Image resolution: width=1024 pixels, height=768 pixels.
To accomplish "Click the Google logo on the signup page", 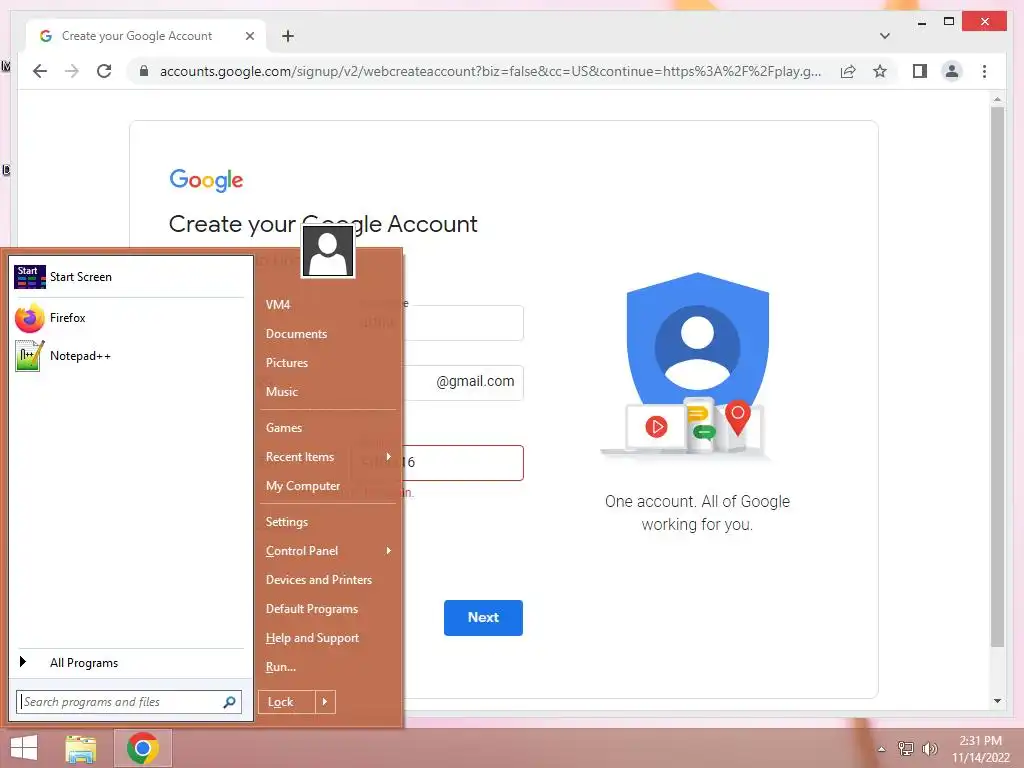I will point(206,180).
